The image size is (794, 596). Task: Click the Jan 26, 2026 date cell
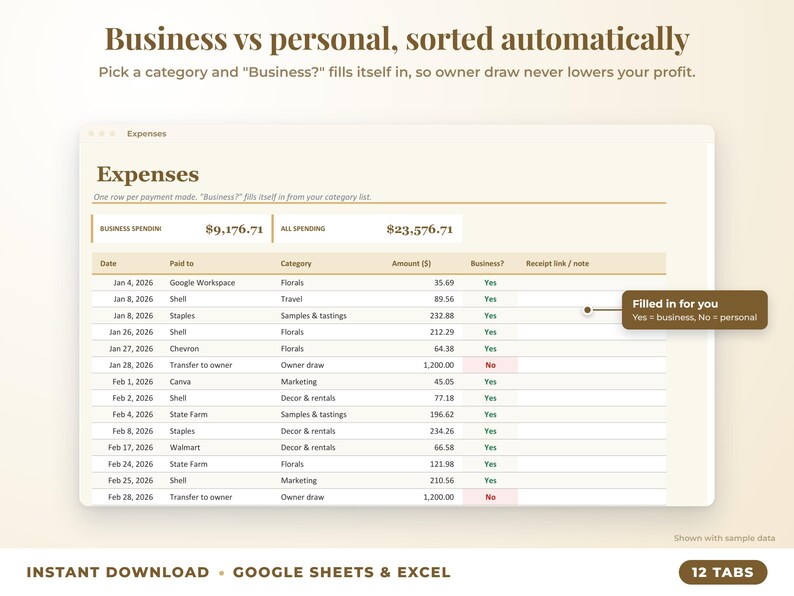click(x=131, y=332)
